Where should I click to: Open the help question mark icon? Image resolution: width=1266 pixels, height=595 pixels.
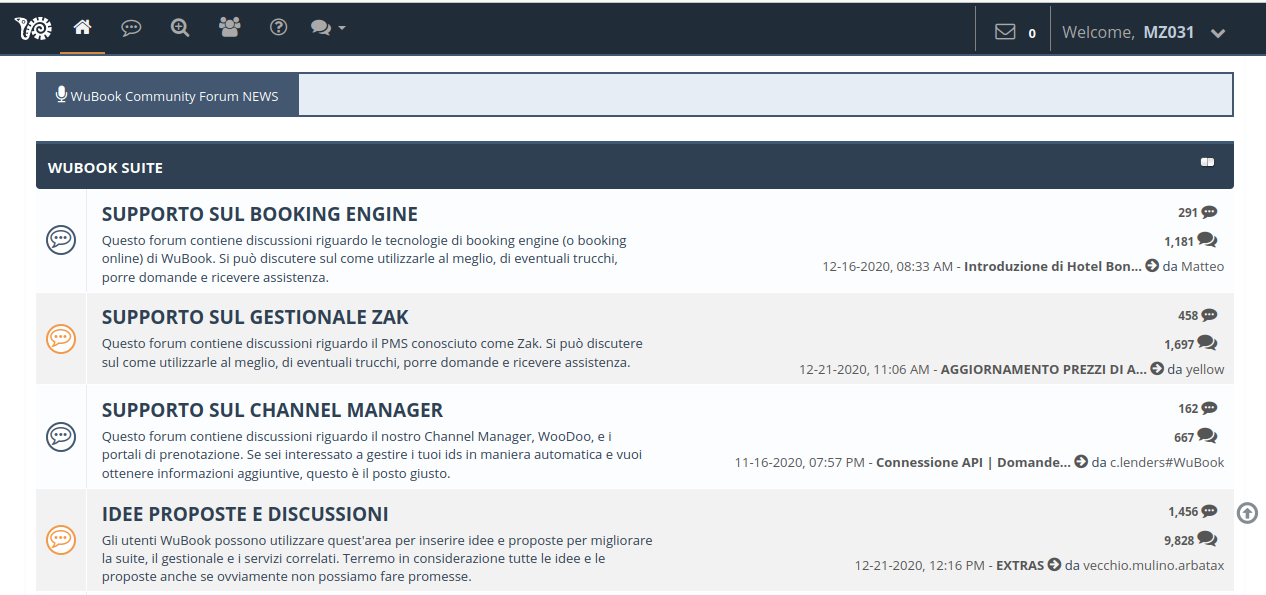[279, 28]
